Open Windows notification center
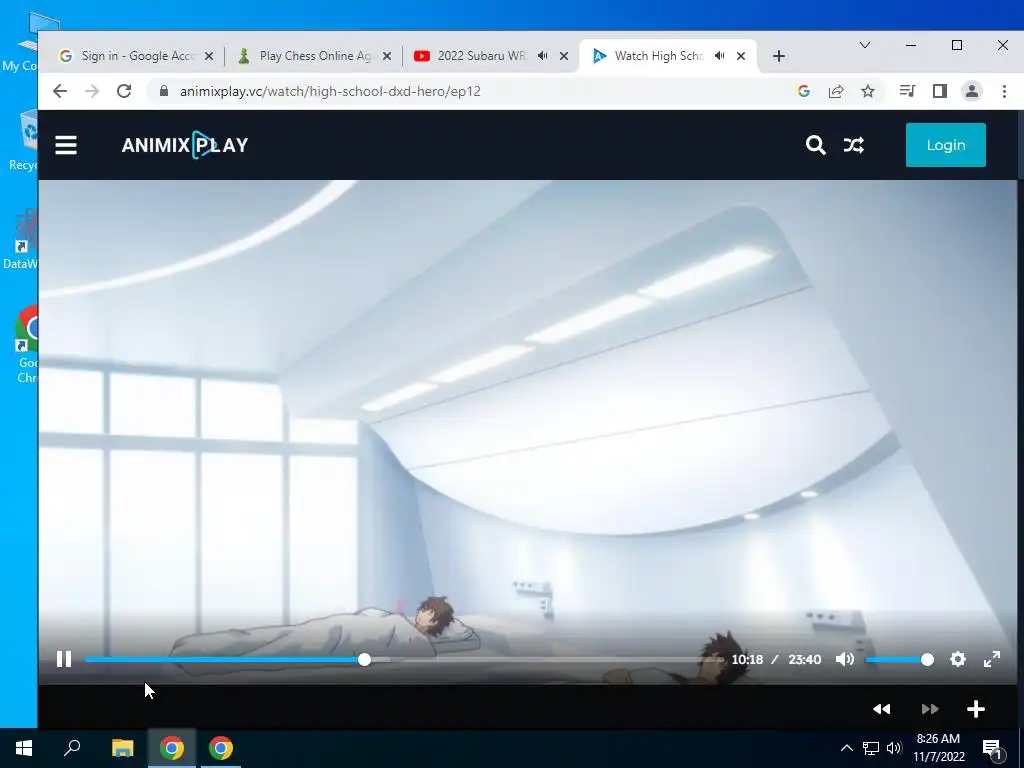 (992, 749)
